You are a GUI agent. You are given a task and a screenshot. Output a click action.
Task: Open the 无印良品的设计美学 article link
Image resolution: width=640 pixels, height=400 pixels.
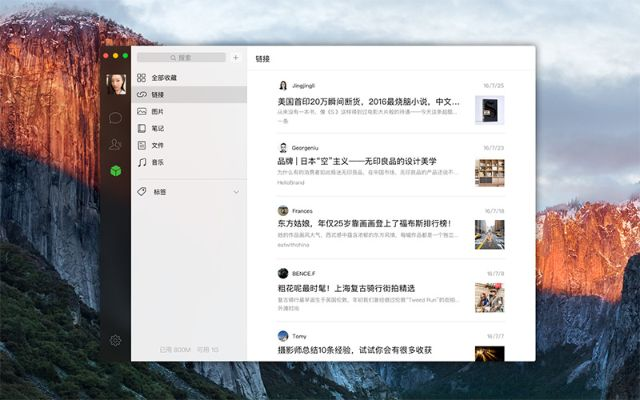click(x=357, y=162)
